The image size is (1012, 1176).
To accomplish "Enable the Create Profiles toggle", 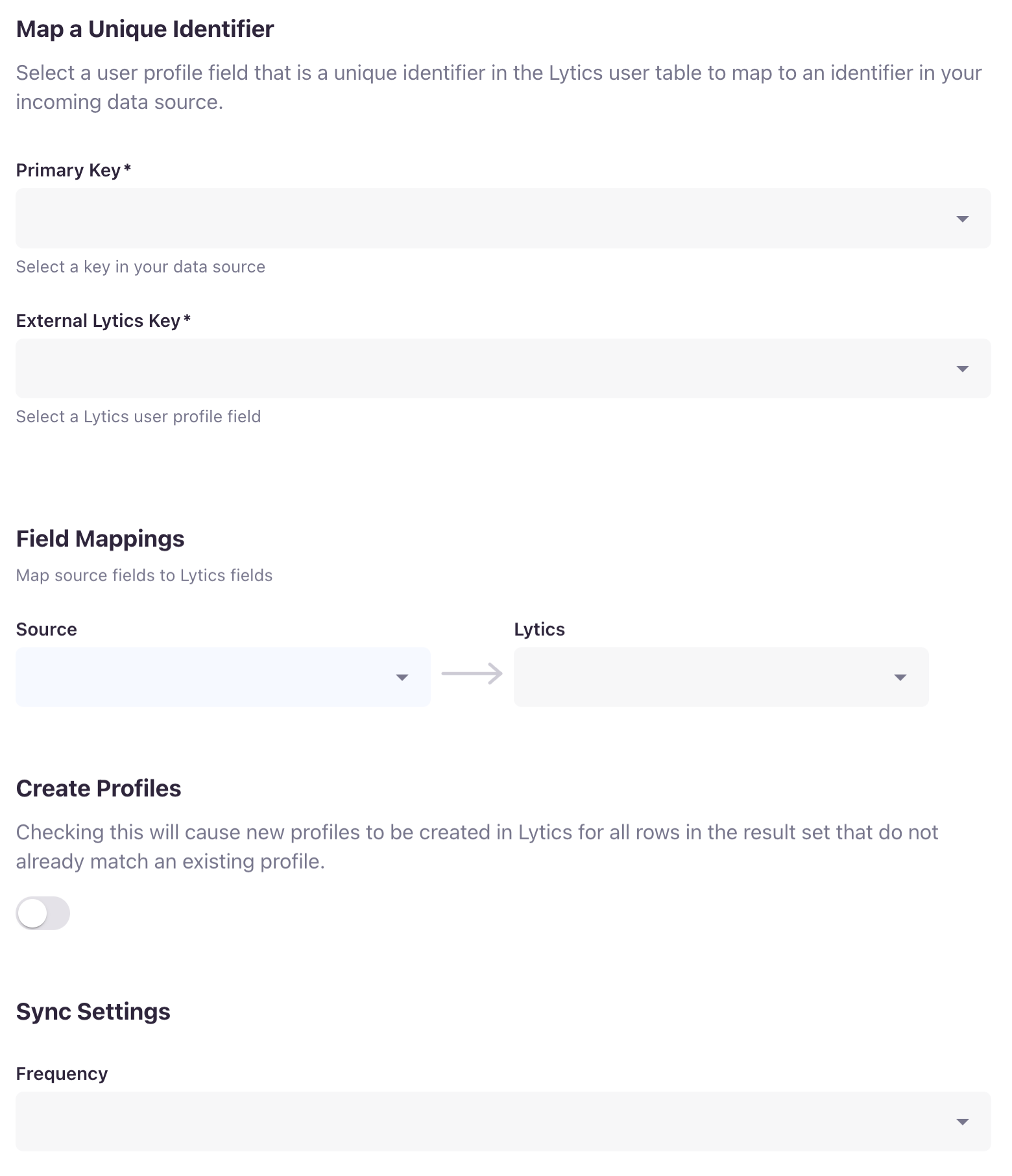I will coord(43,913).
